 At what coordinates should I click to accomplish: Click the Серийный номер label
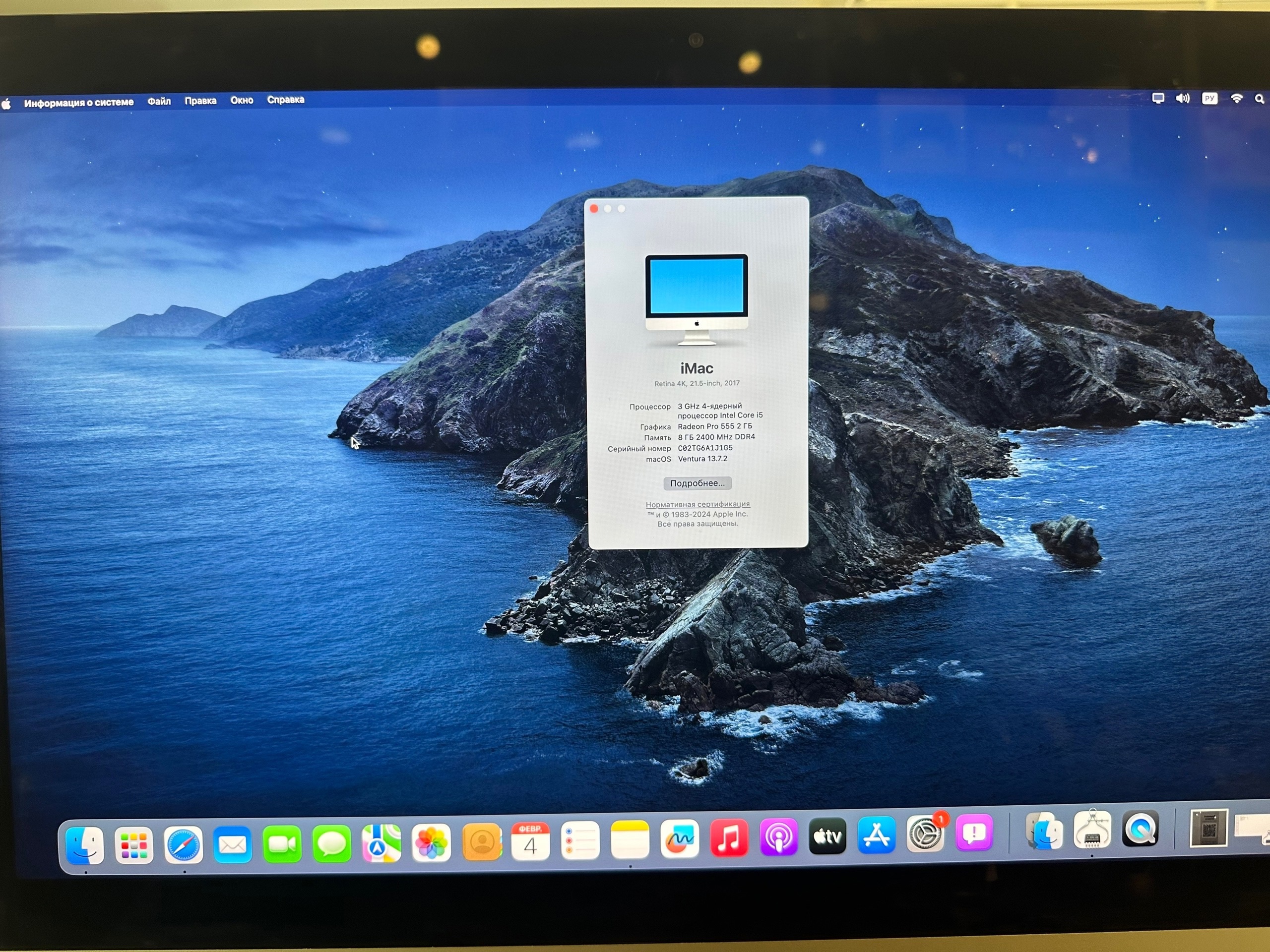(639, 449)
